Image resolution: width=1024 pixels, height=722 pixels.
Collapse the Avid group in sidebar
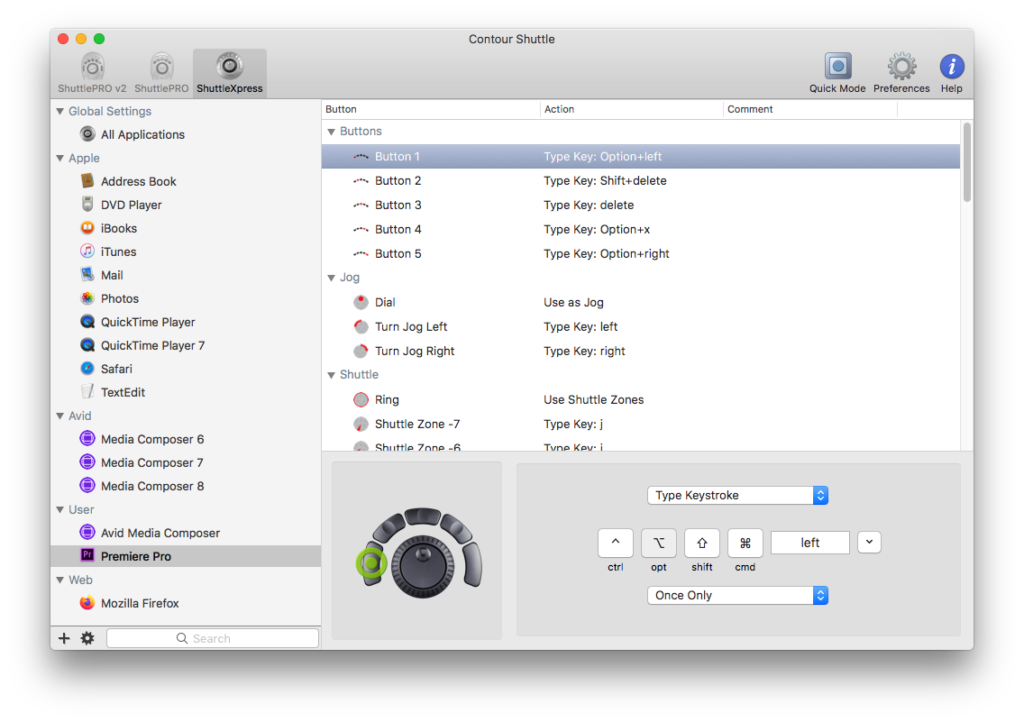click(60, 416)
